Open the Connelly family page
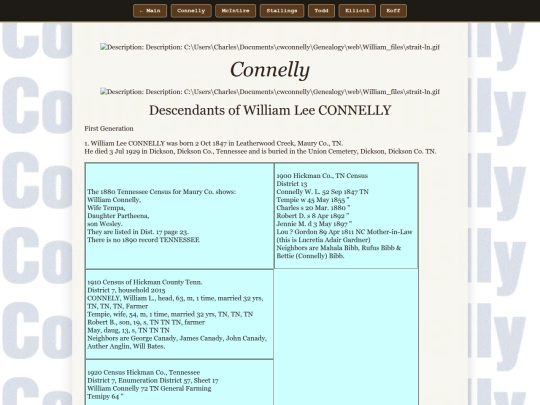 click(x=191, y=11)
